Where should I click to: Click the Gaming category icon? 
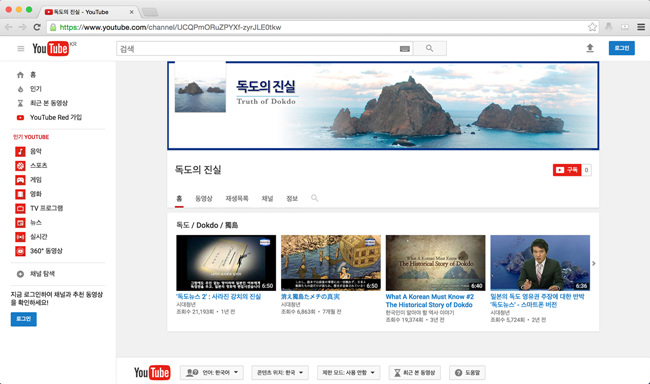[20, 180]
